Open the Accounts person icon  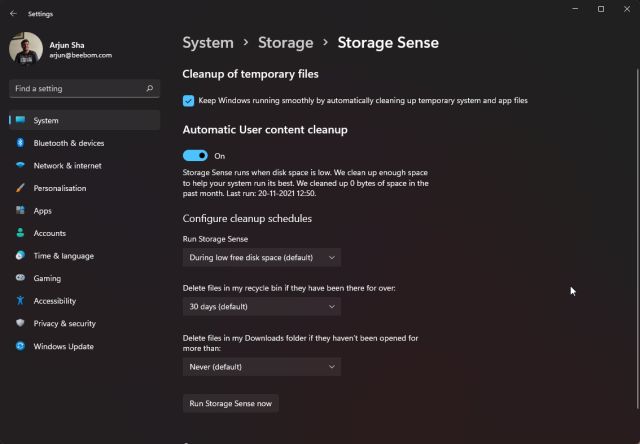[x=20, y=233]
